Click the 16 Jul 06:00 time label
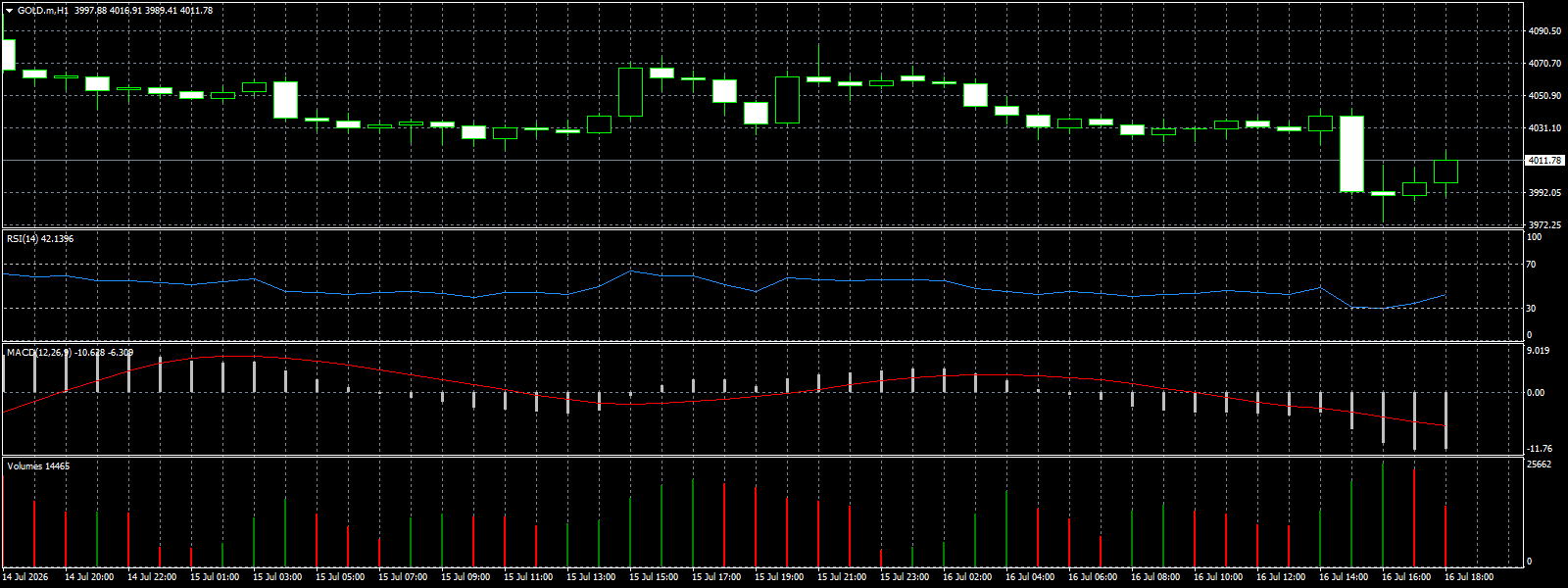The height and width of the screenshot is (588, 1568). click(x=1093, y=577)
